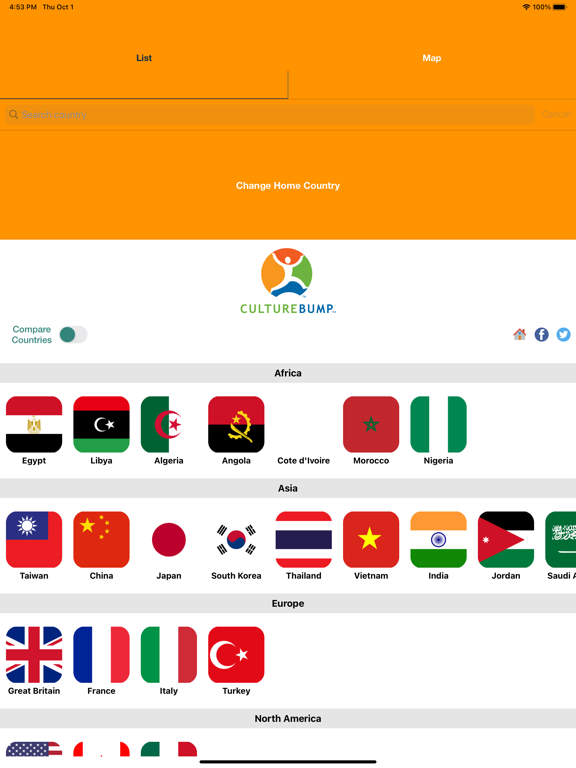
Task: Switch to the List tab
Action: (144, 58)
